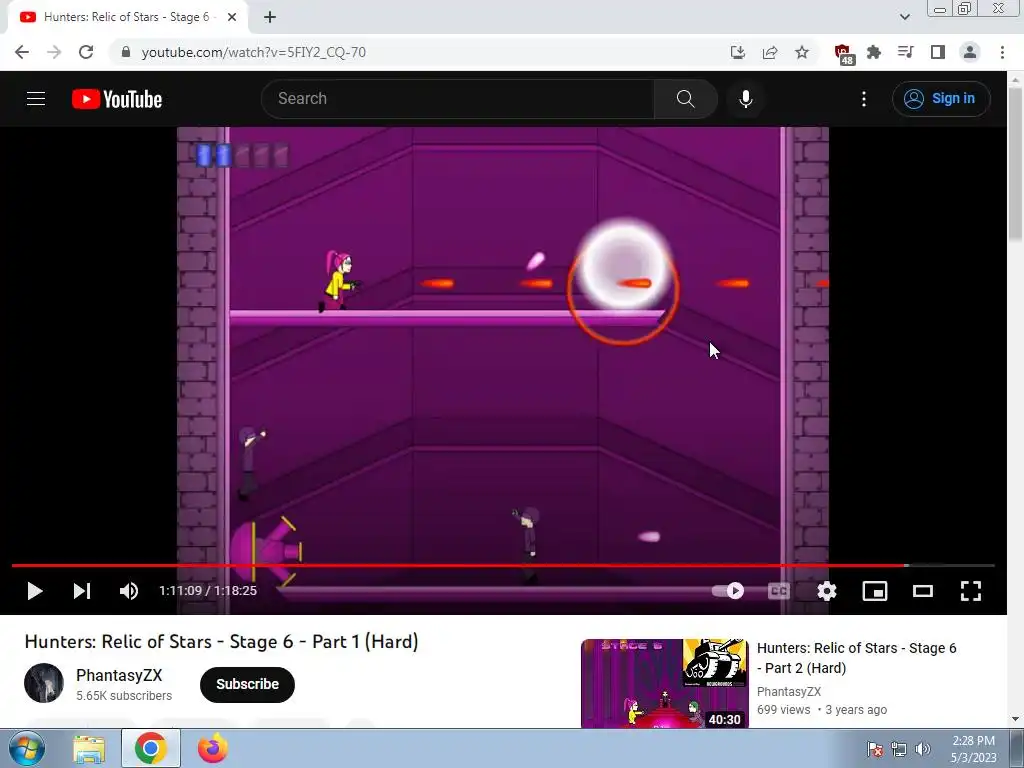Toggle the browser side panel
The width and height of the screenshot is (1024, 768).
coord(938,52)
